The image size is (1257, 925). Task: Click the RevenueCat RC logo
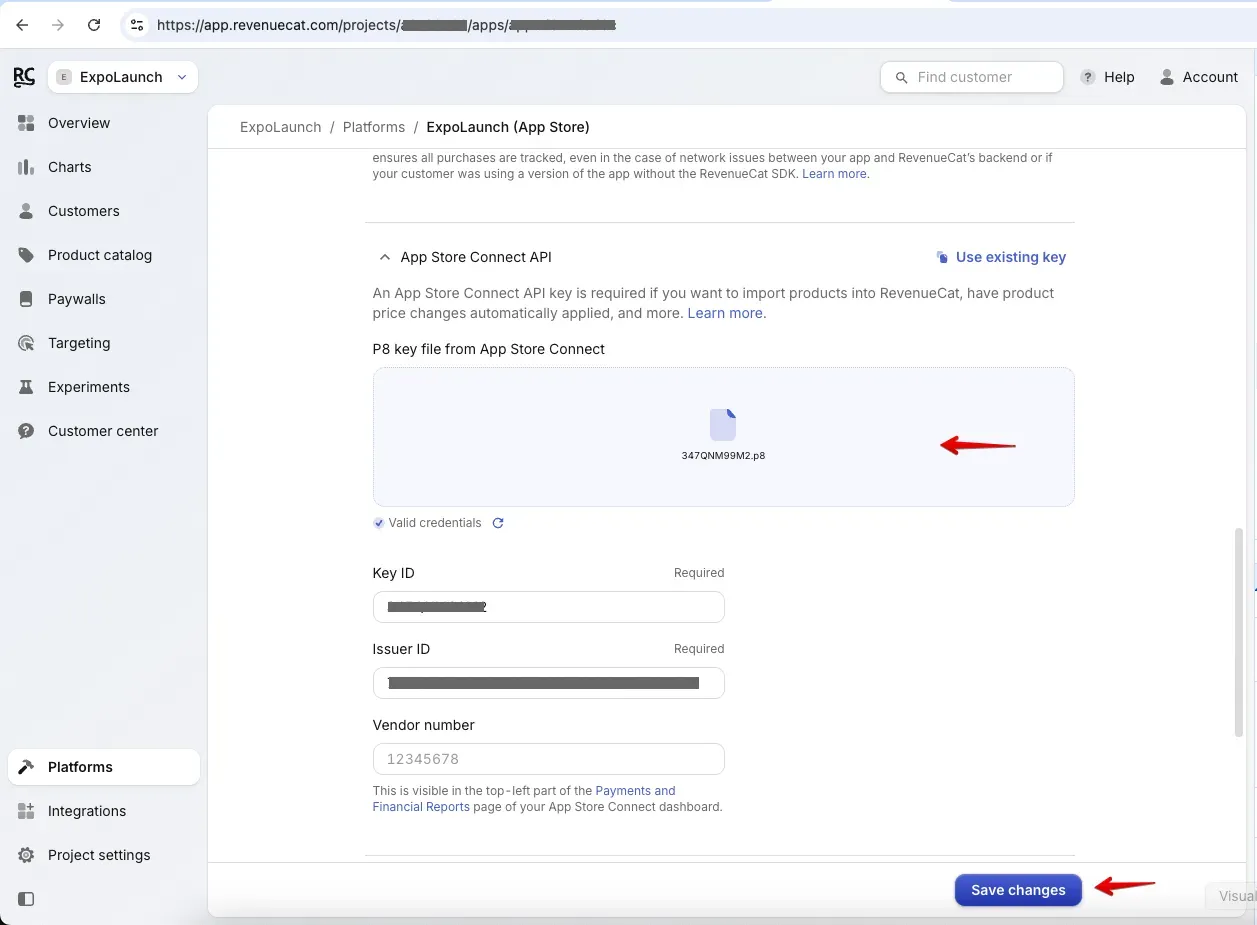coord(24,77)
